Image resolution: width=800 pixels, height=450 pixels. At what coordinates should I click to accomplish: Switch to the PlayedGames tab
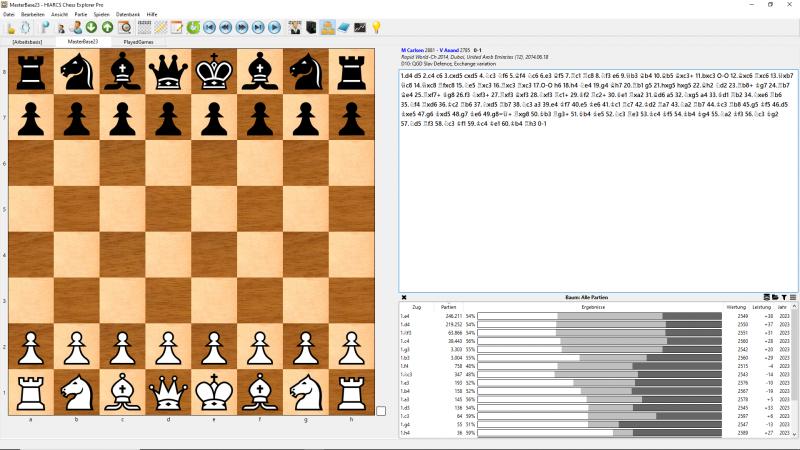[139, 42]
